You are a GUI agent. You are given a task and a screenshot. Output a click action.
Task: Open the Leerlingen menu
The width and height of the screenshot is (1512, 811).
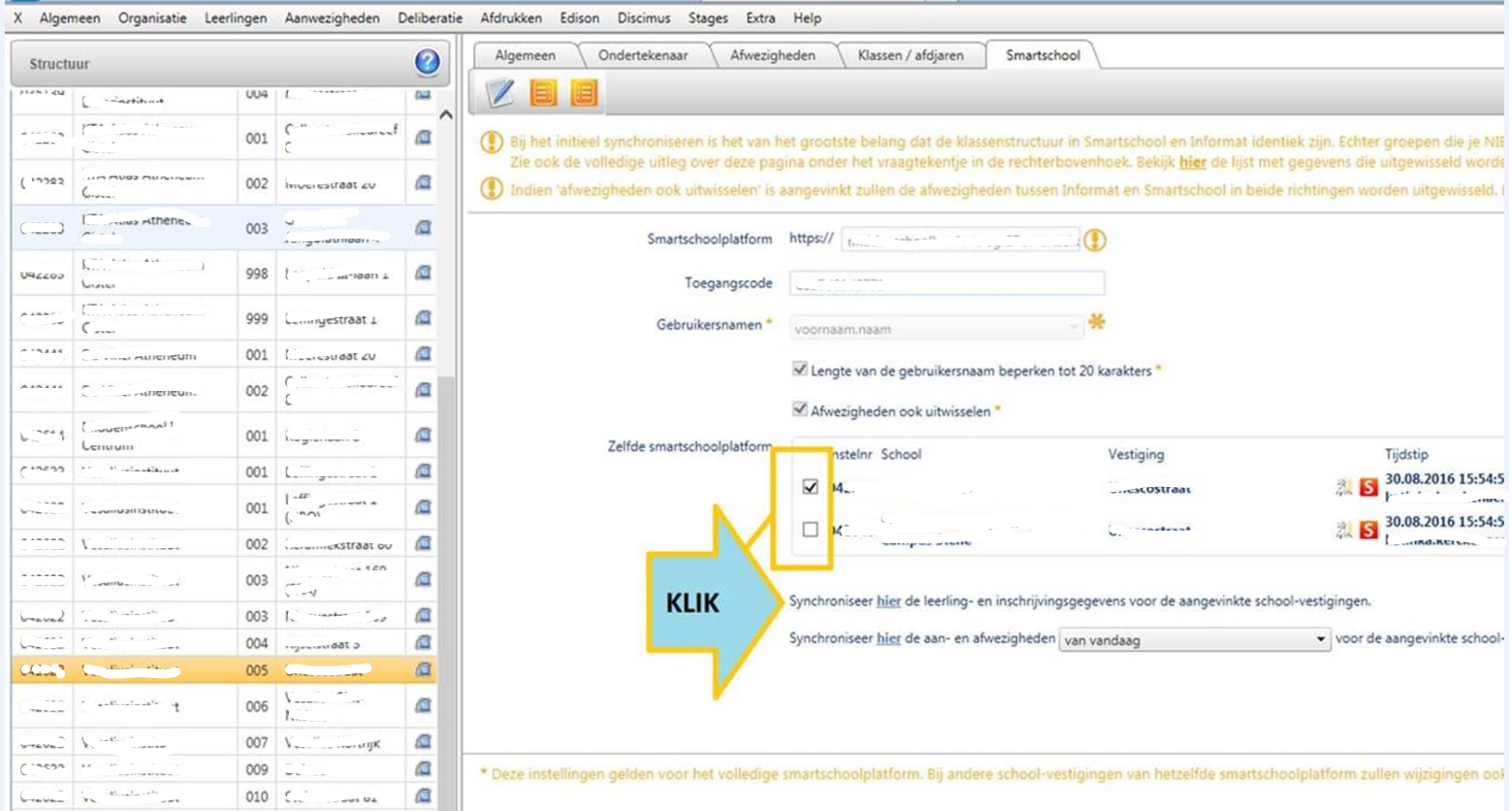[236, 18]
